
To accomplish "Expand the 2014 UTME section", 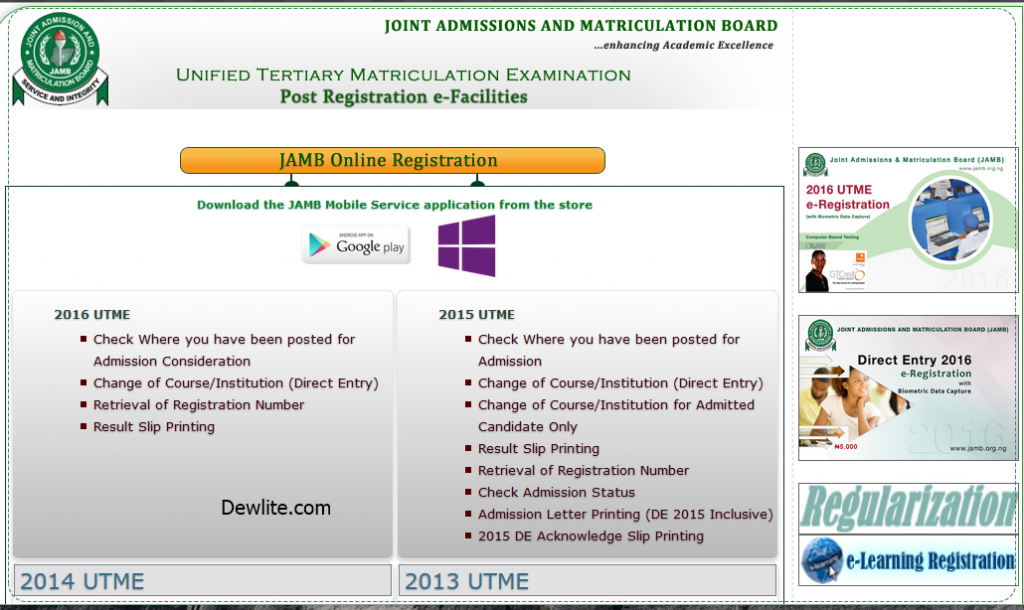I will pos(202,581).
